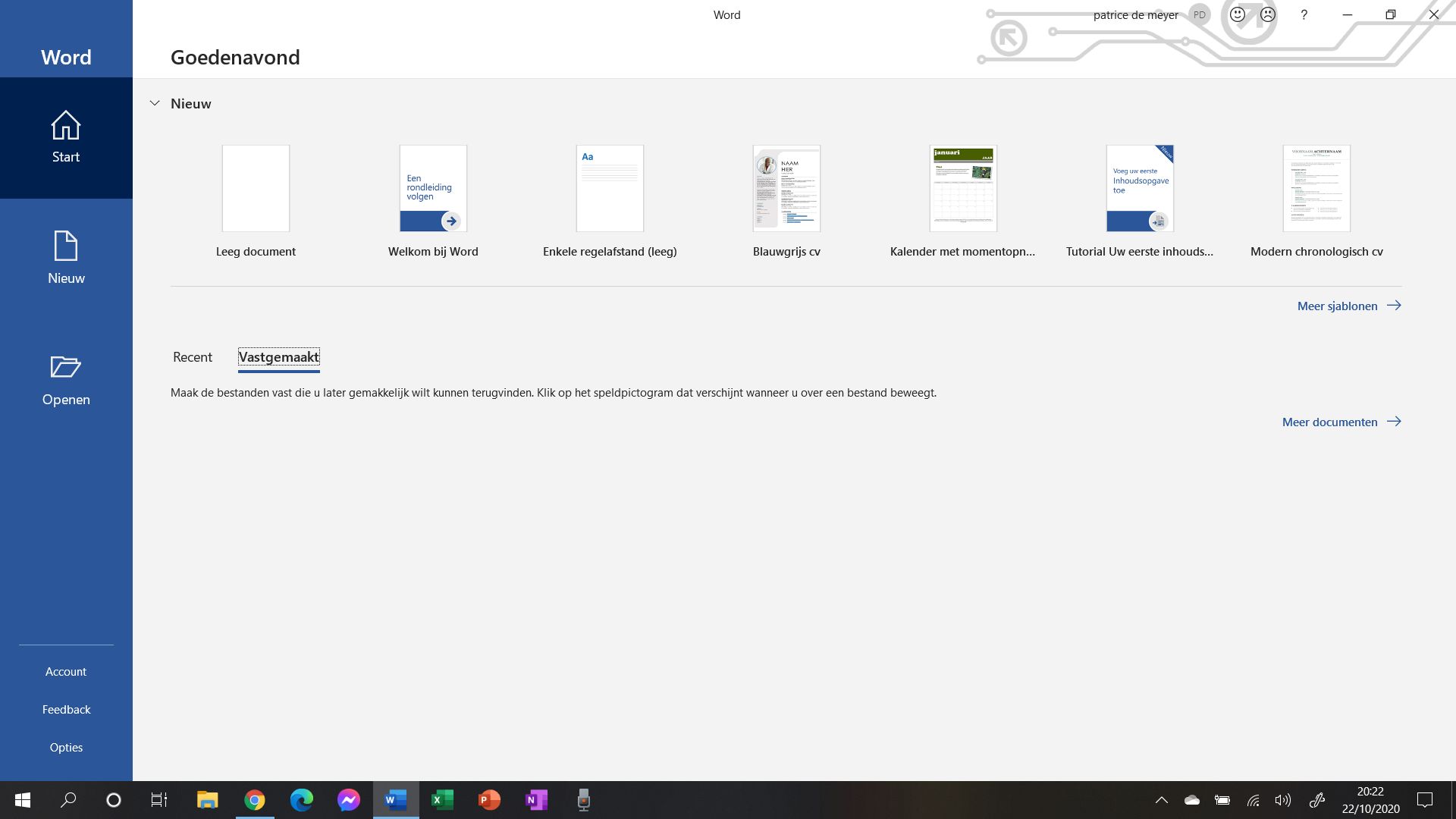The height and width of the screenshot is (819, 1456).
Task: Choose the Modern chronologisch cv template
Action: pyautogui.click(x=1316, y=202)
